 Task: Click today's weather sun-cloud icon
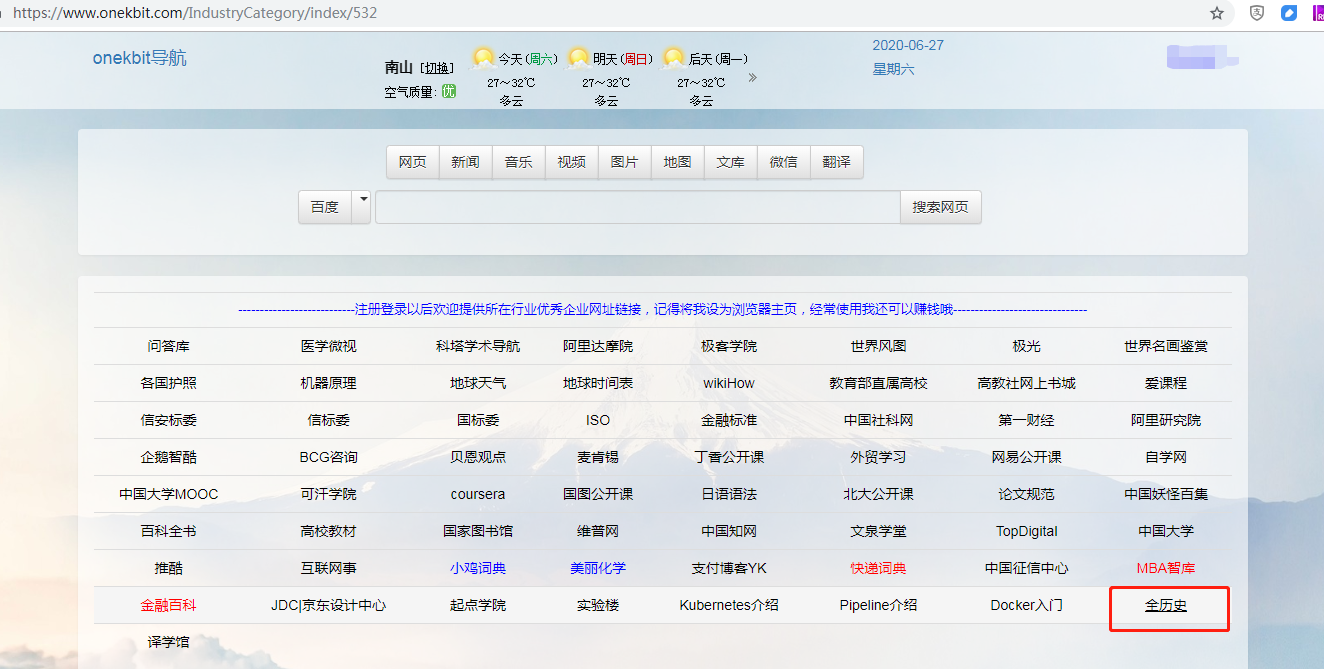click(484, 58)
